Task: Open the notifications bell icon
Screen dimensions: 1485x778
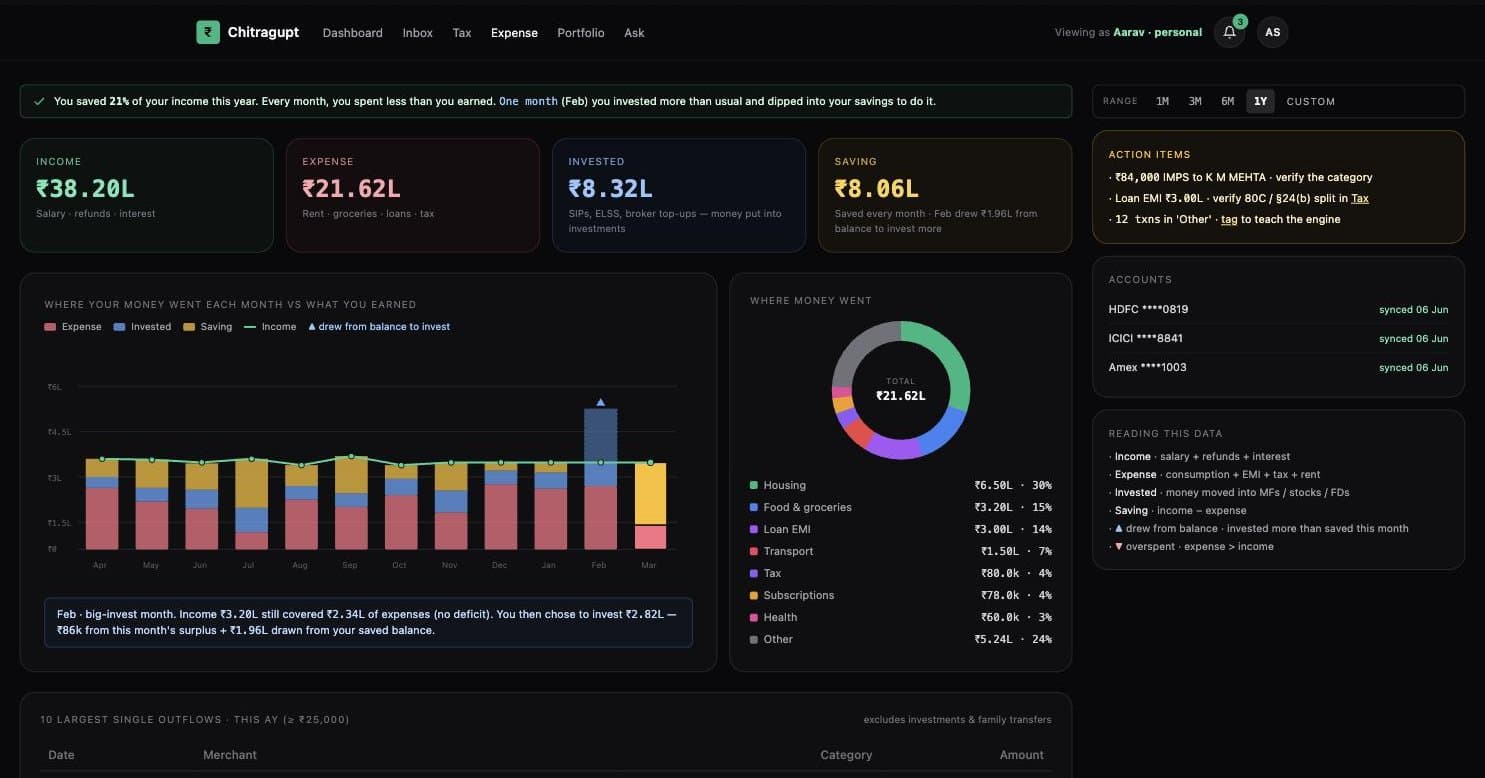Action: (1229, 32)
